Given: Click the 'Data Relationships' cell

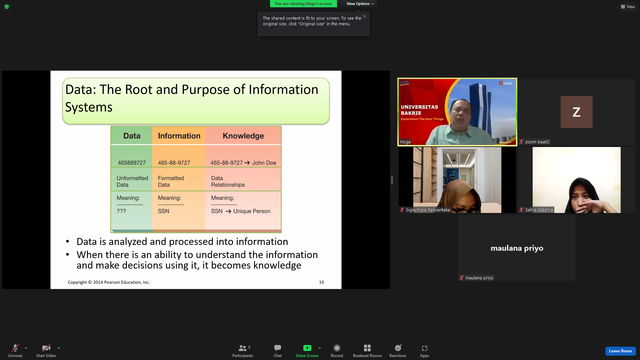Looking at the screenshot, I should [x=228, y=181].
